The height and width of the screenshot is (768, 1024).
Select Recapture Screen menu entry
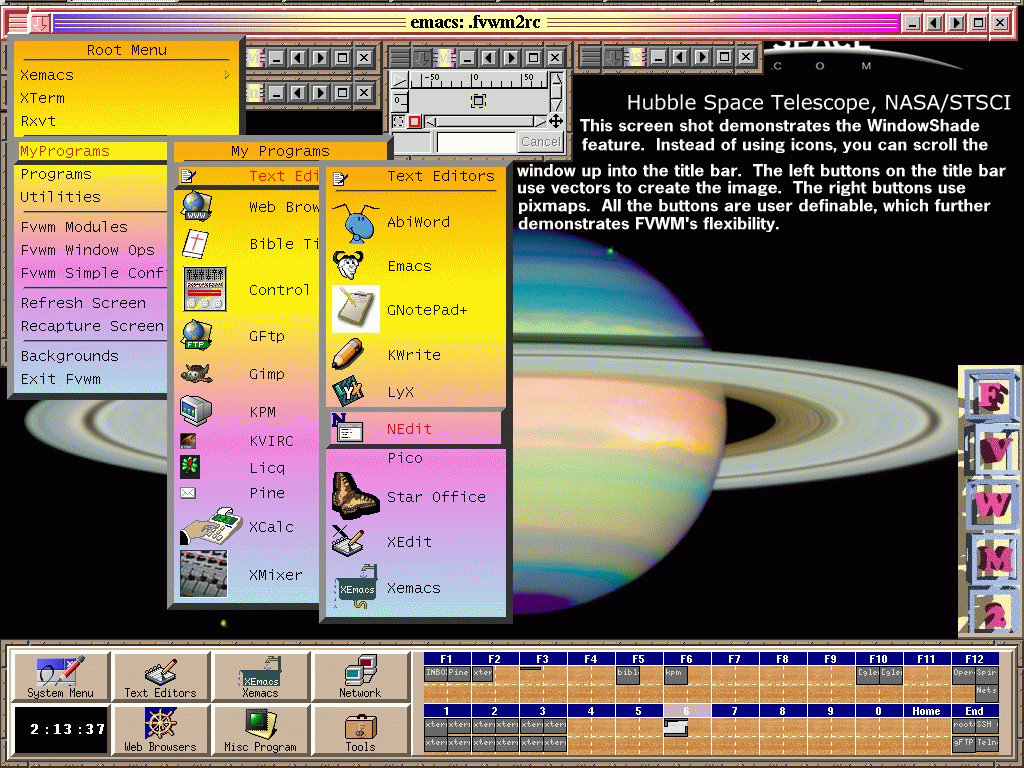91,326
